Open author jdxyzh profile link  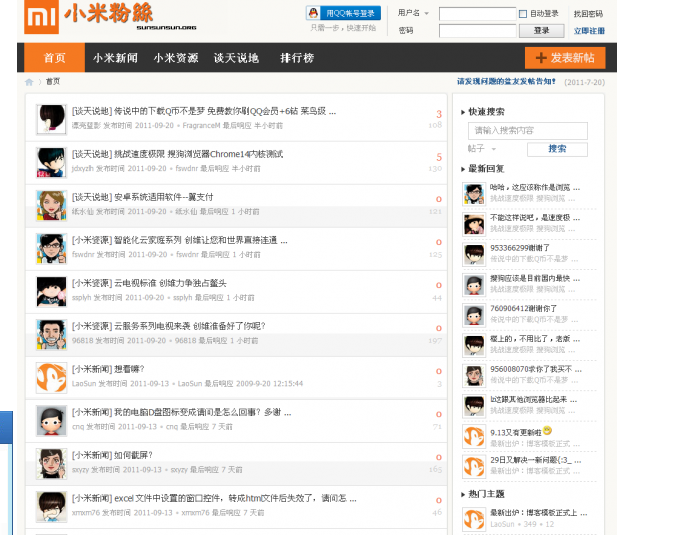pos(83,169)
